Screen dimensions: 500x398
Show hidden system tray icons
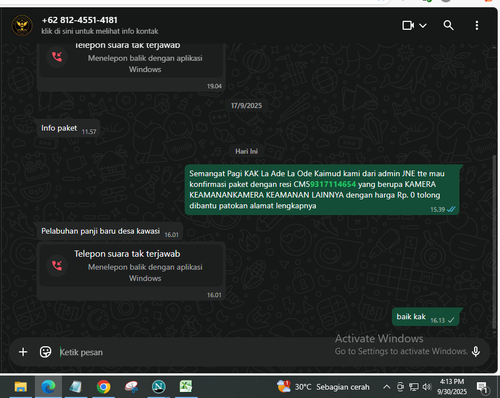tap(386, 387)
